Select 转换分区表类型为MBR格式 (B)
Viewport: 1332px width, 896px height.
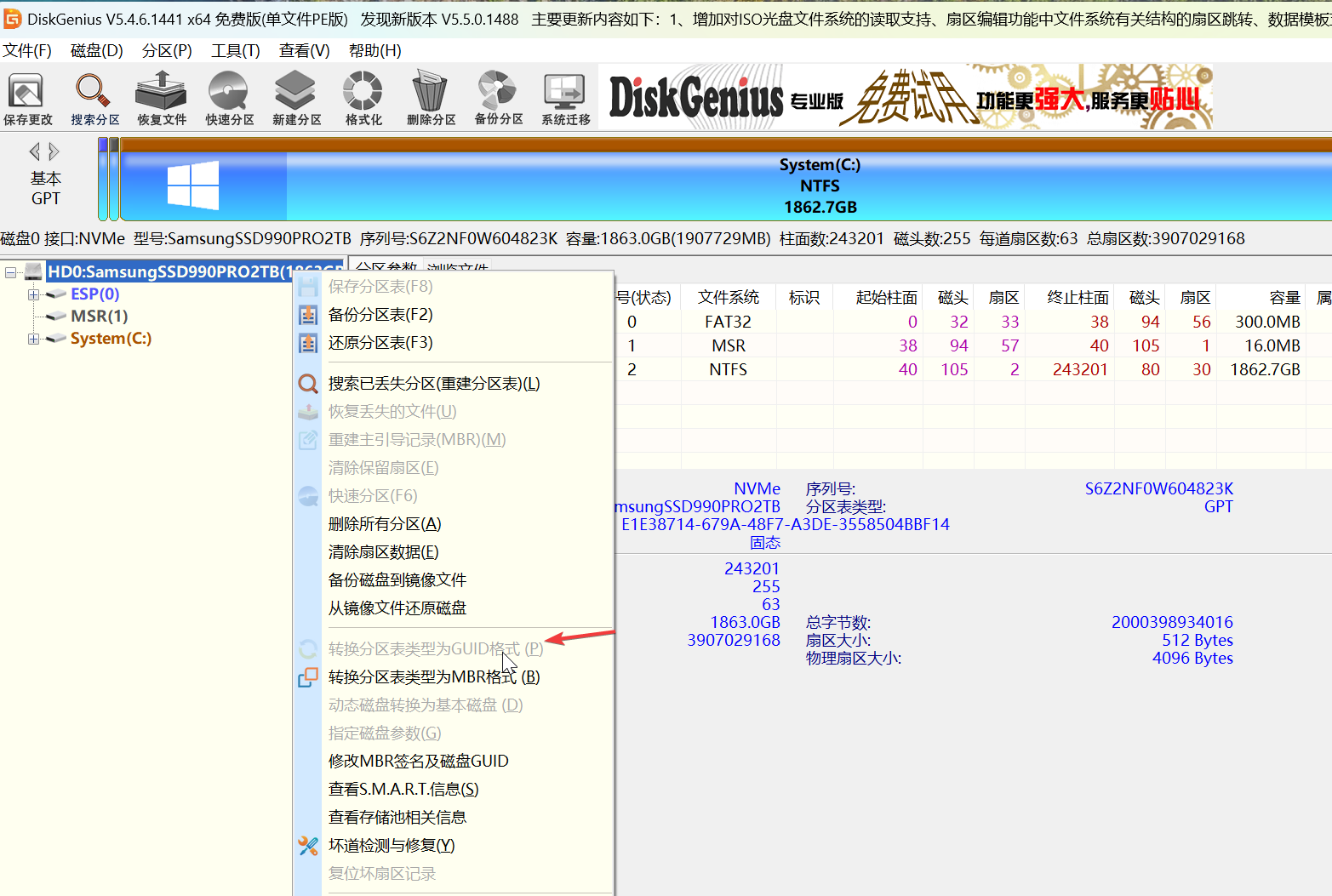pos(454,677)
